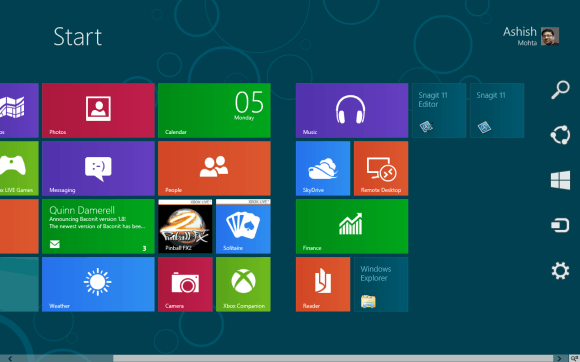The image size is (580, 362).
Task: Open the Xbox Companion tile
Action: 243,284
